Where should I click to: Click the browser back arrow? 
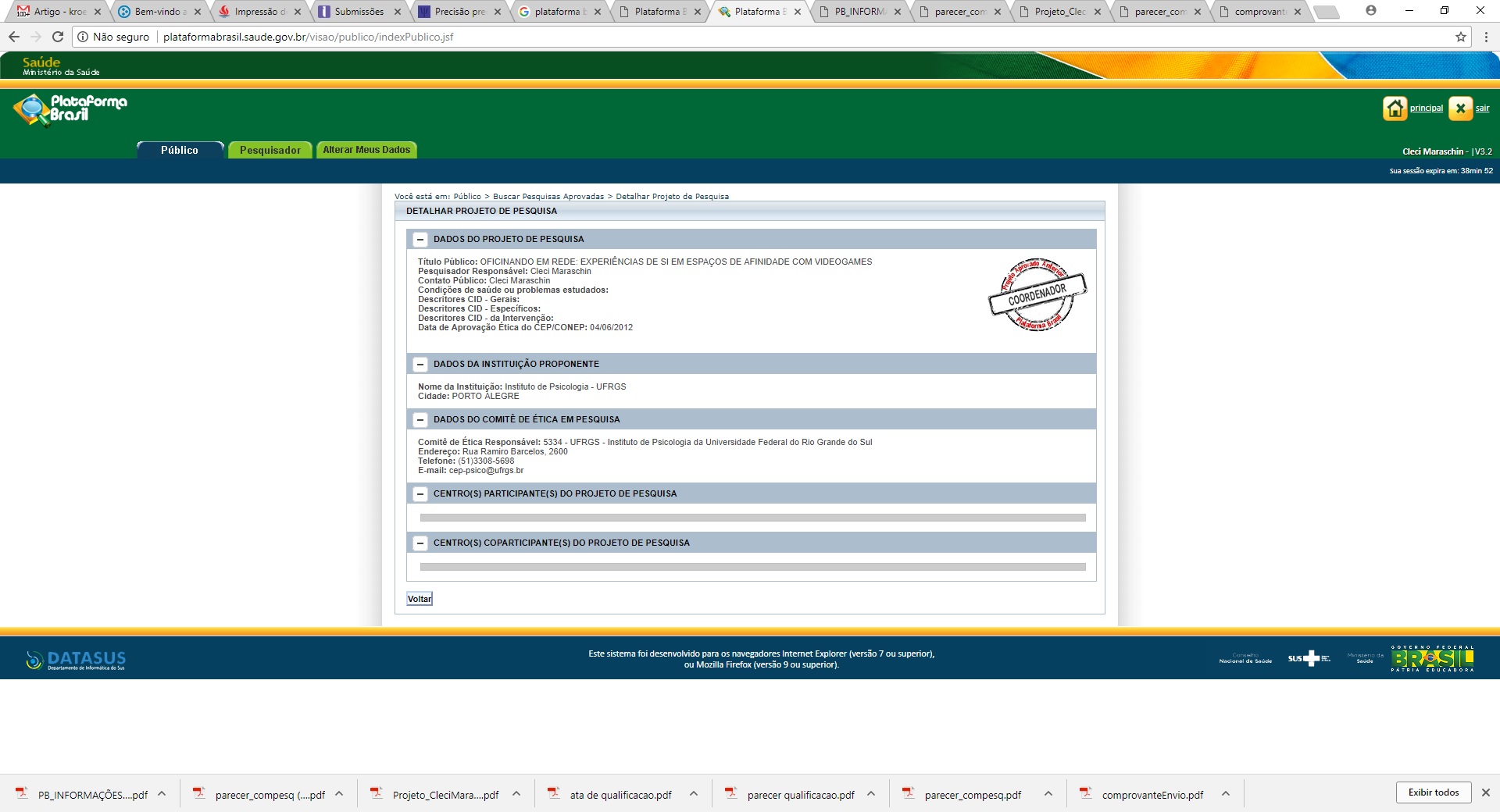[14, 37]
